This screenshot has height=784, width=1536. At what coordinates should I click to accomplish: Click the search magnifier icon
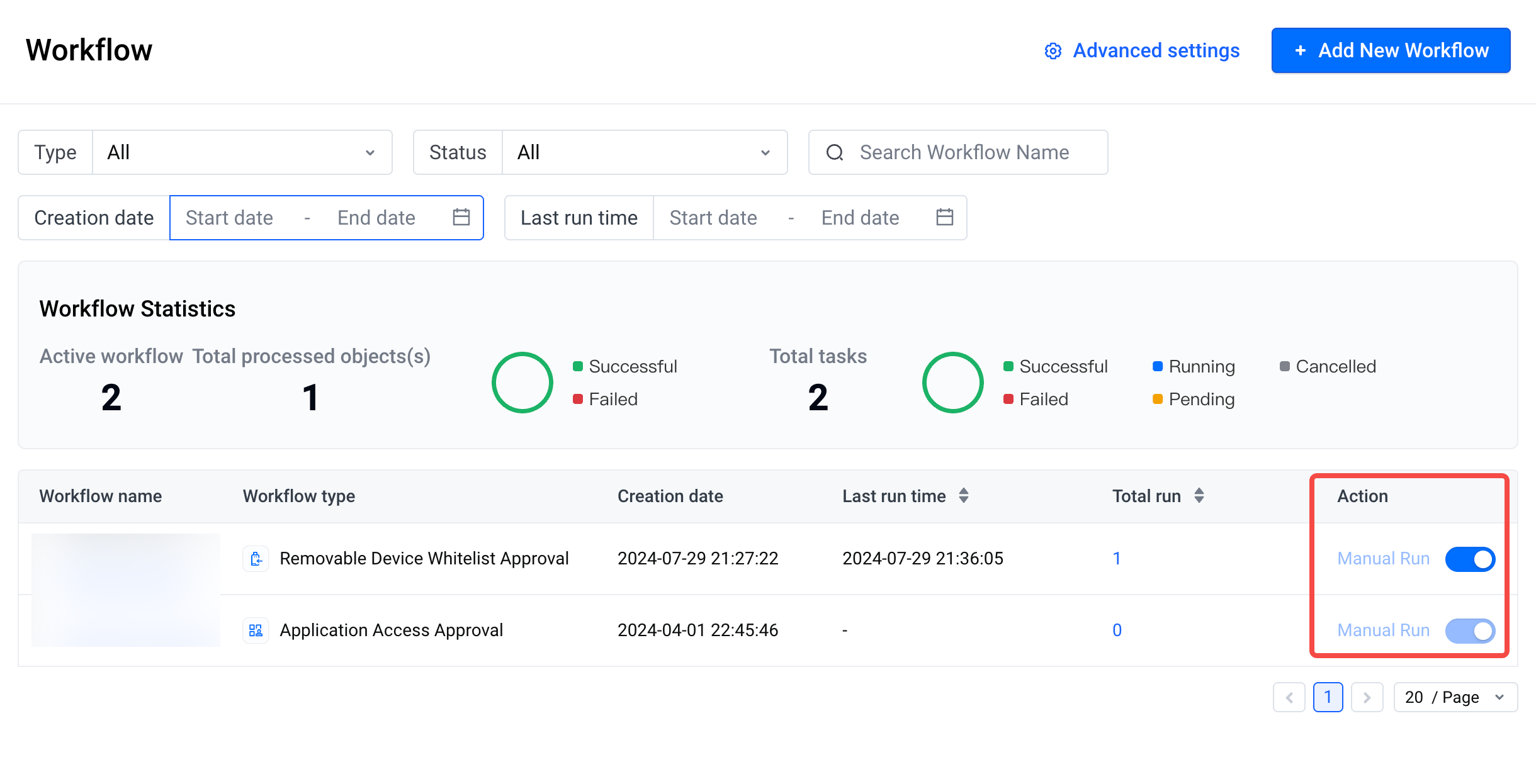[835, 152]
